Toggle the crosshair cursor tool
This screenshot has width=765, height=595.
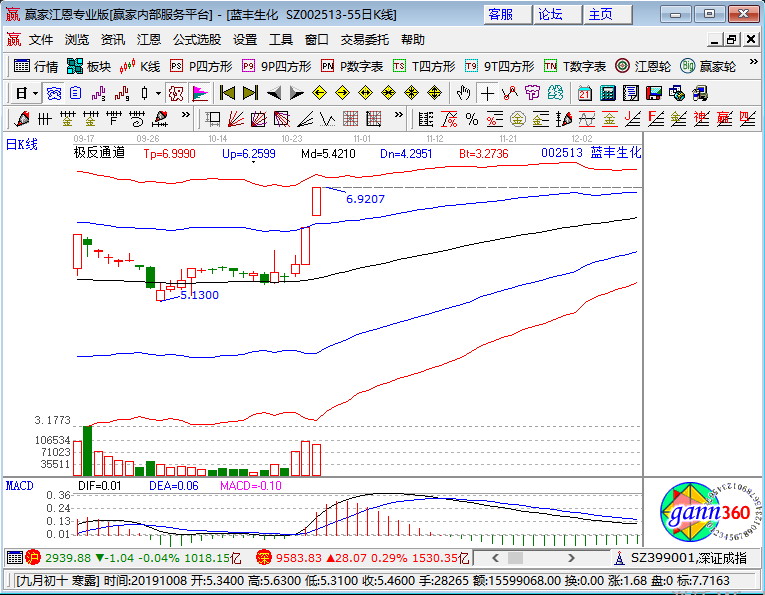(487, 93)
